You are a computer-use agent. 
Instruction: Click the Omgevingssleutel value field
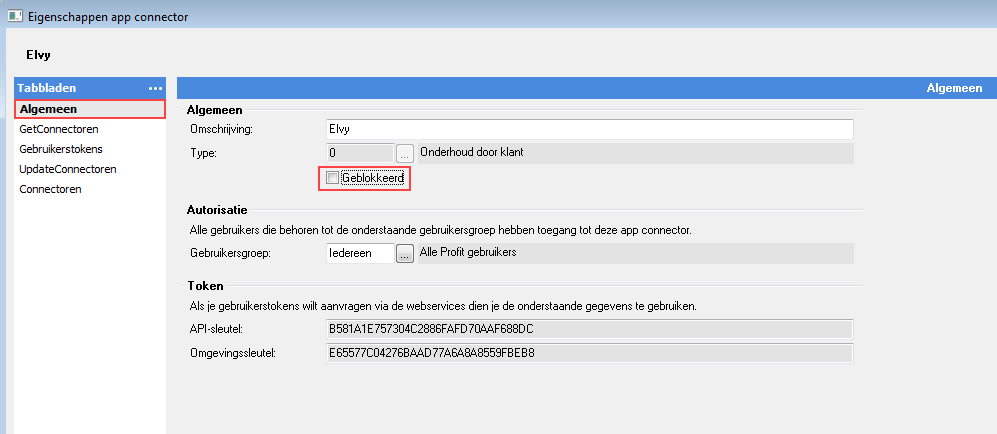pos(589,353)
